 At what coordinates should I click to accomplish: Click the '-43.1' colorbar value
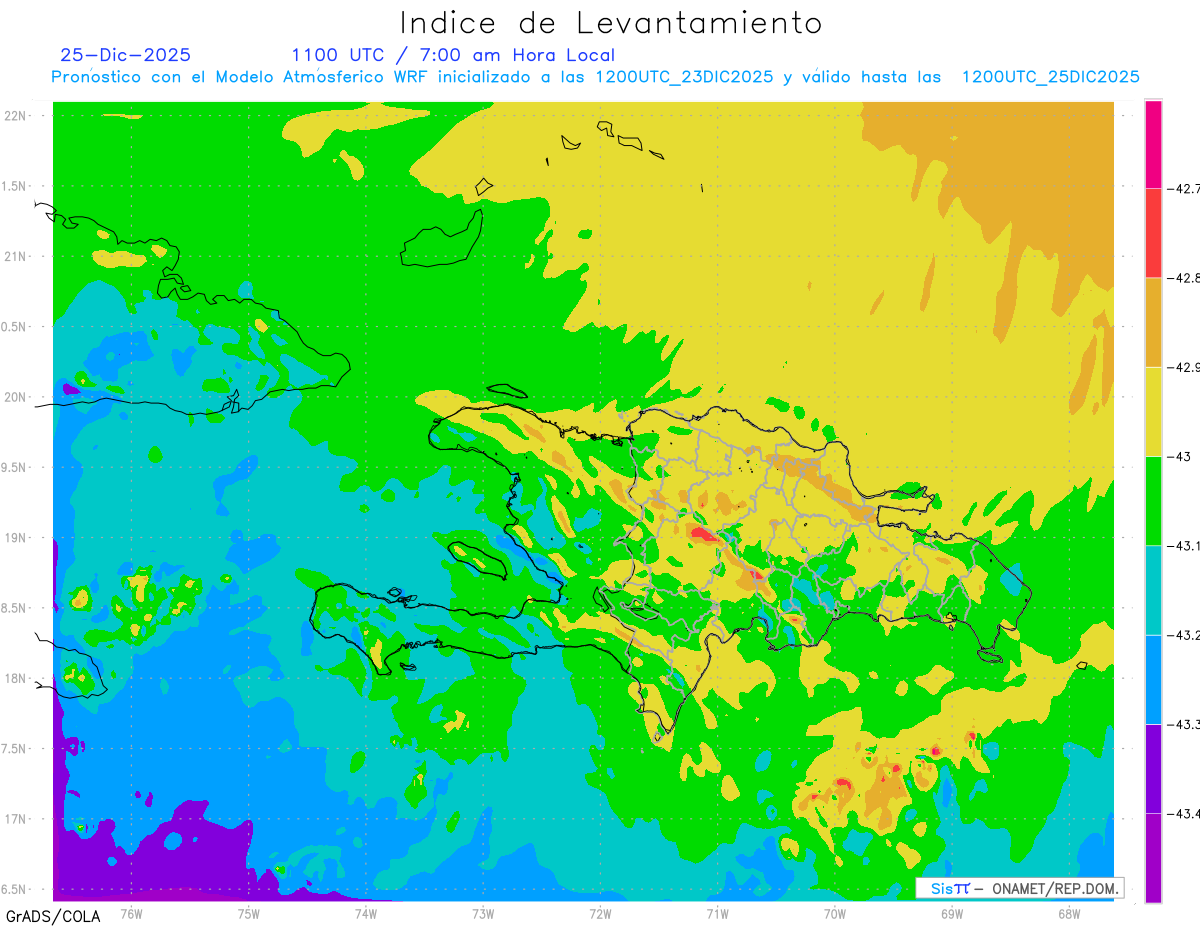pyautogui.click(x=1185, y=545)
